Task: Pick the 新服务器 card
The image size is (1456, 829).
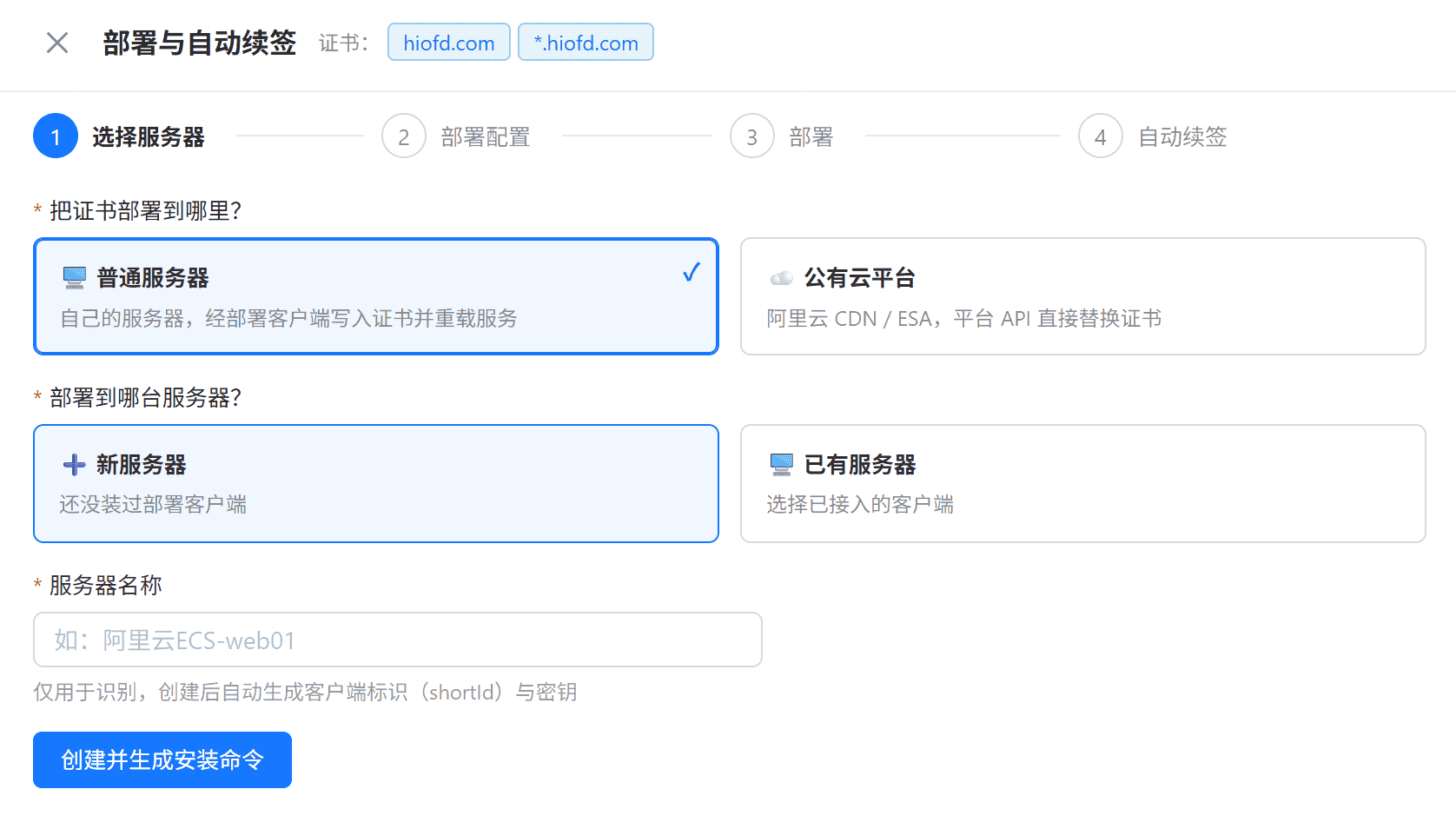Action: click(376, 484)
